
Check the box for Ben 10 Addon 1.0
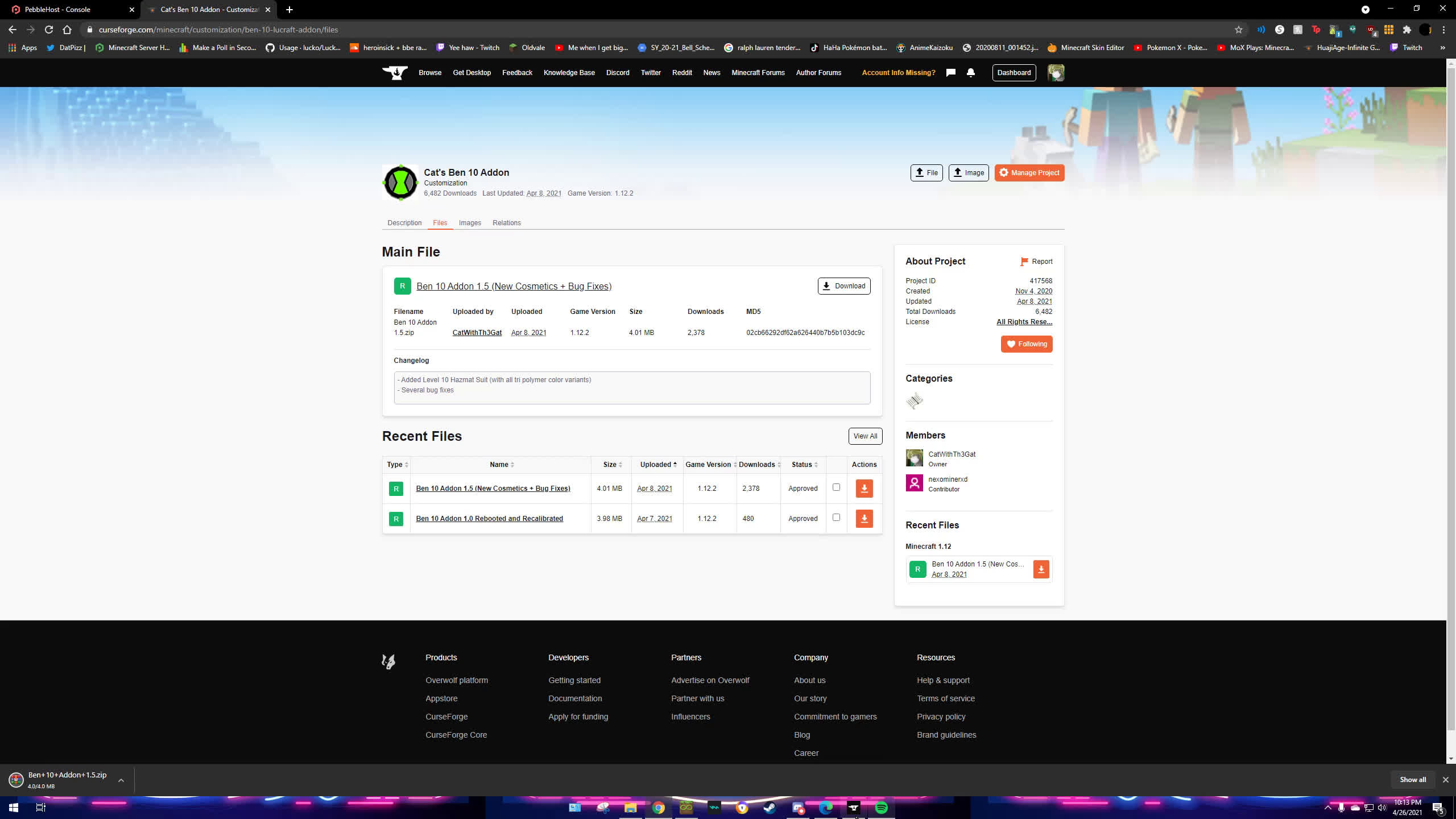pyautogui.click(x=836, y=518)
